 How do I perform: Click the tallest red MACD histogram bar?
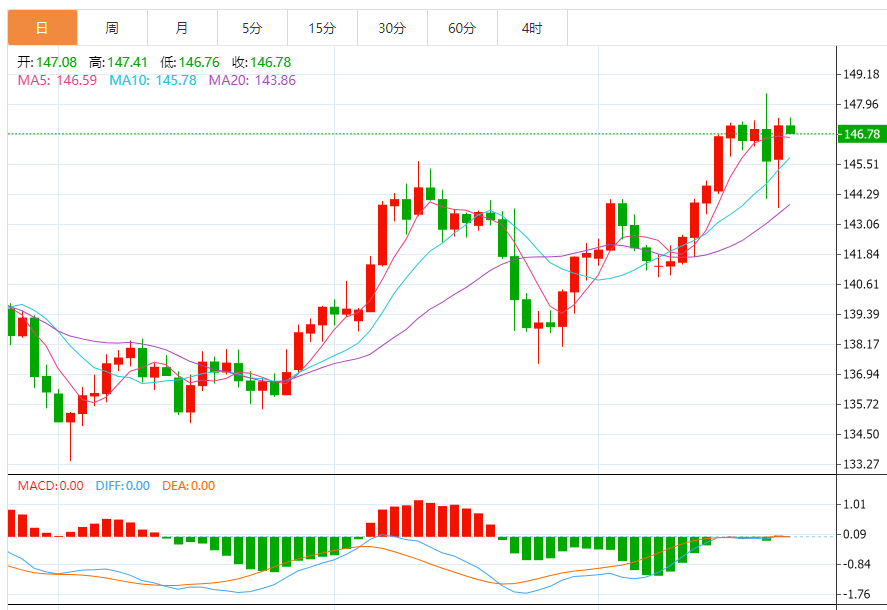click(x=419, y=518)
